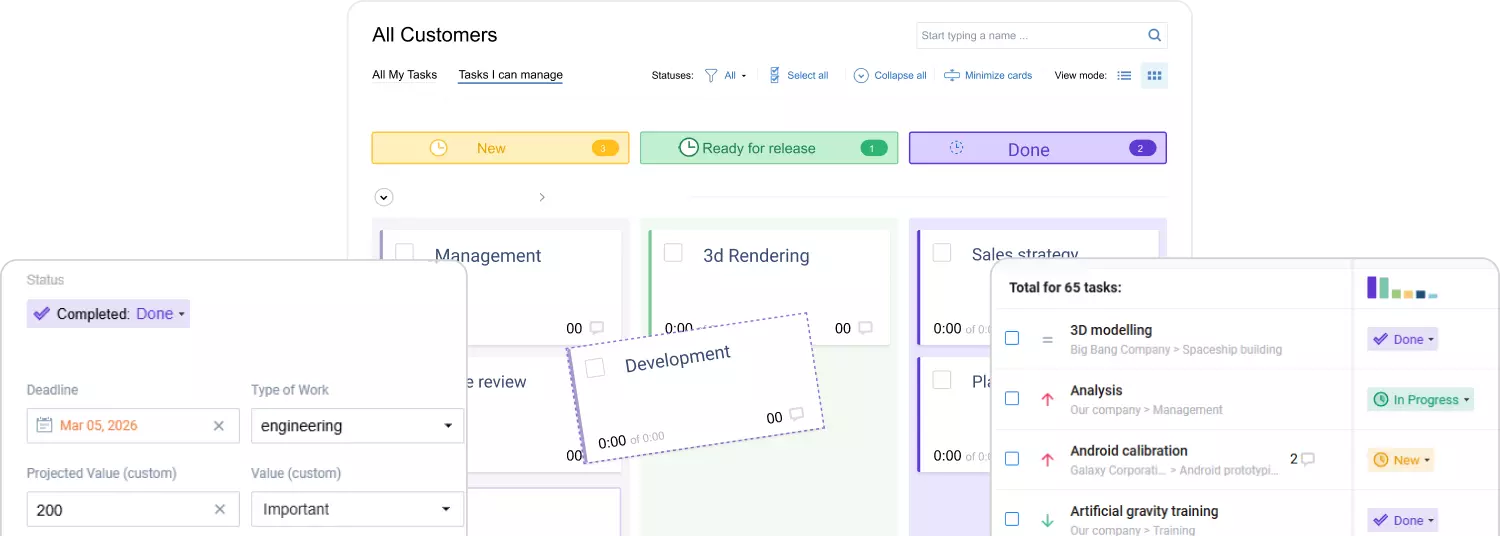Open the Android calibration task title
Image resolution: width=1500 pixels, height=536 pixels.
tap(1129, 451)
